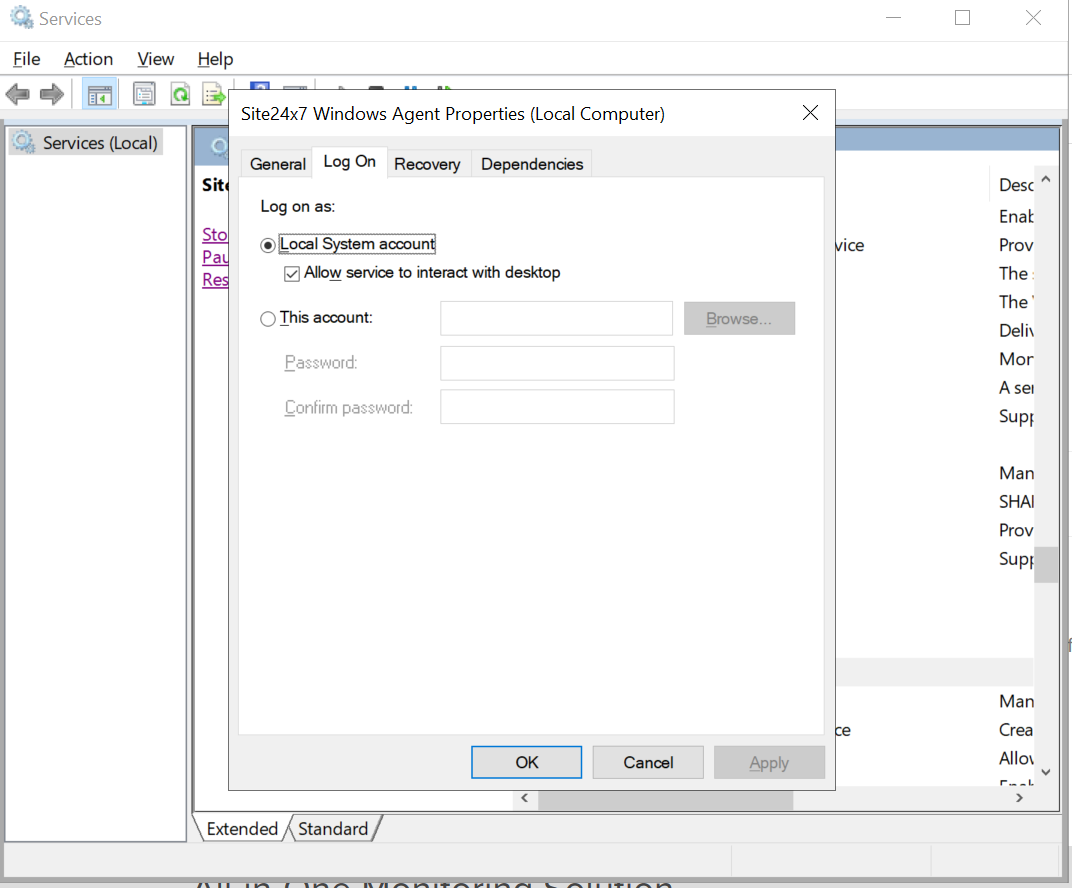Refresh the services list with the toolbar icon
The image size is (1072, 888).
[x=180, y=94]
